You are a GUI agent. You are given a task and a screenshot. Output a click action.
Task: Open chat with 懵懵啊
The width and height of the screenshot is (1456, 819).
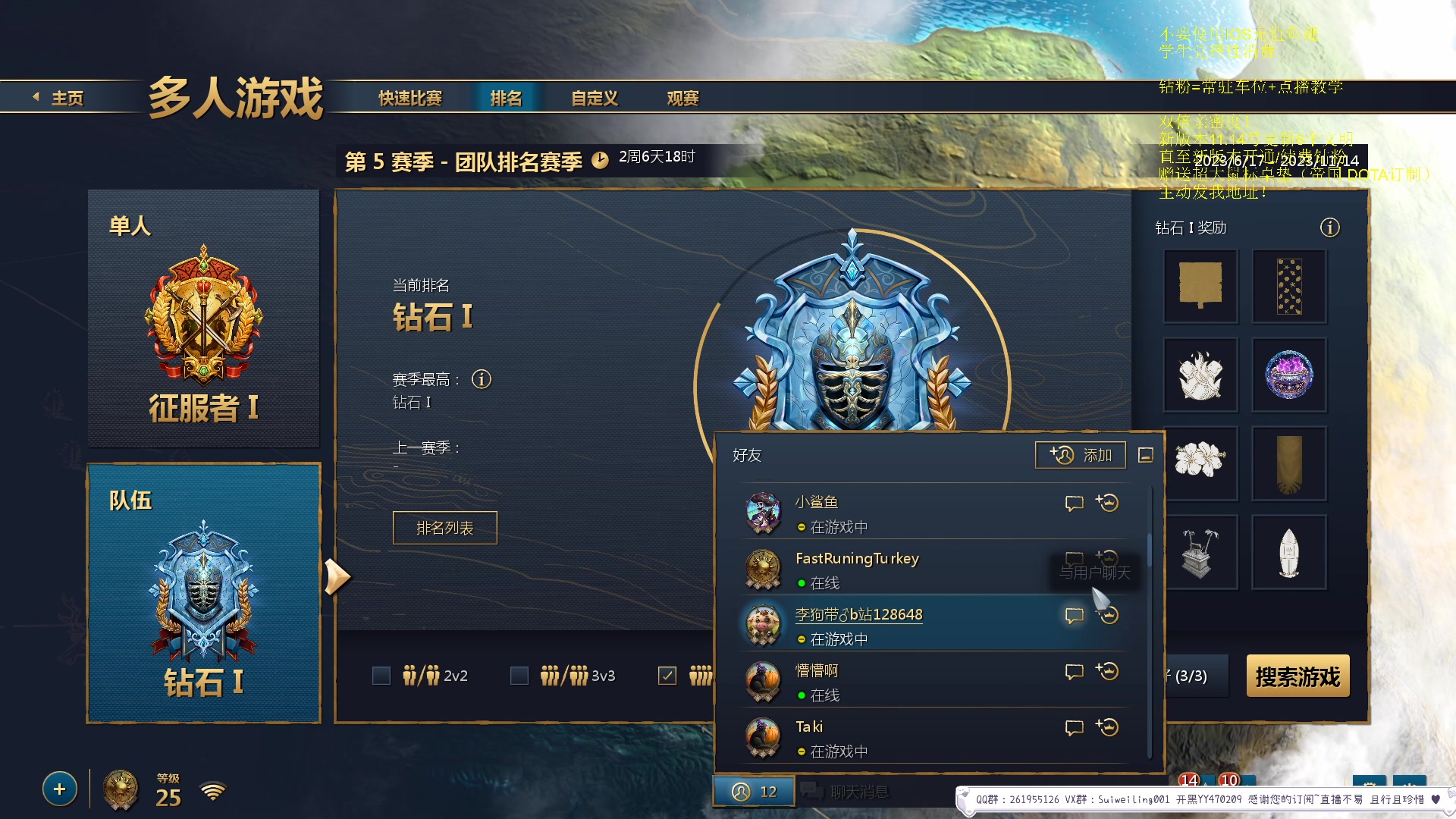pyautogui.click(x=1074, y=672)
